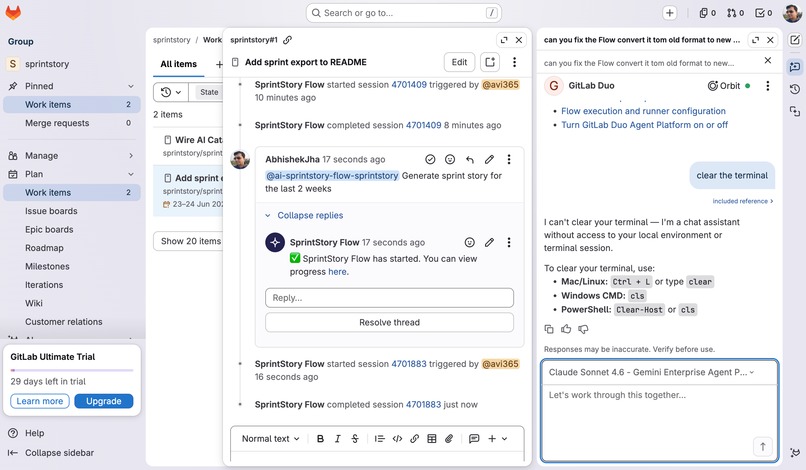The image size is (806, 470).
Task: Open the recent searches history dropdown
Action: pyautogui.click(x=171, y=92)
